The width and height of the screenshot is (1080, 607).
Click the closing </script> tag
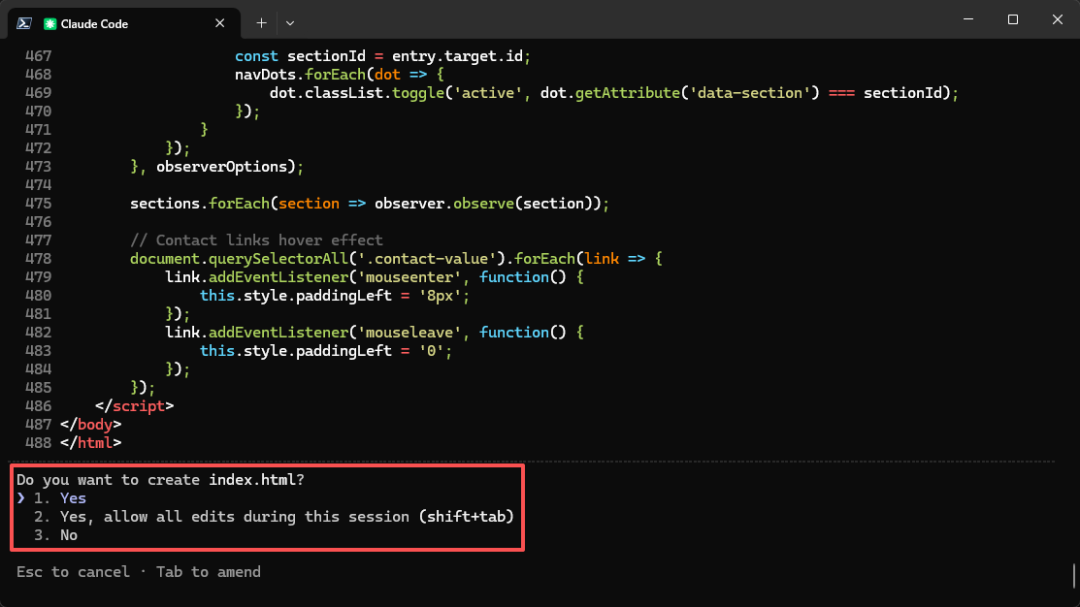point(134,407)
